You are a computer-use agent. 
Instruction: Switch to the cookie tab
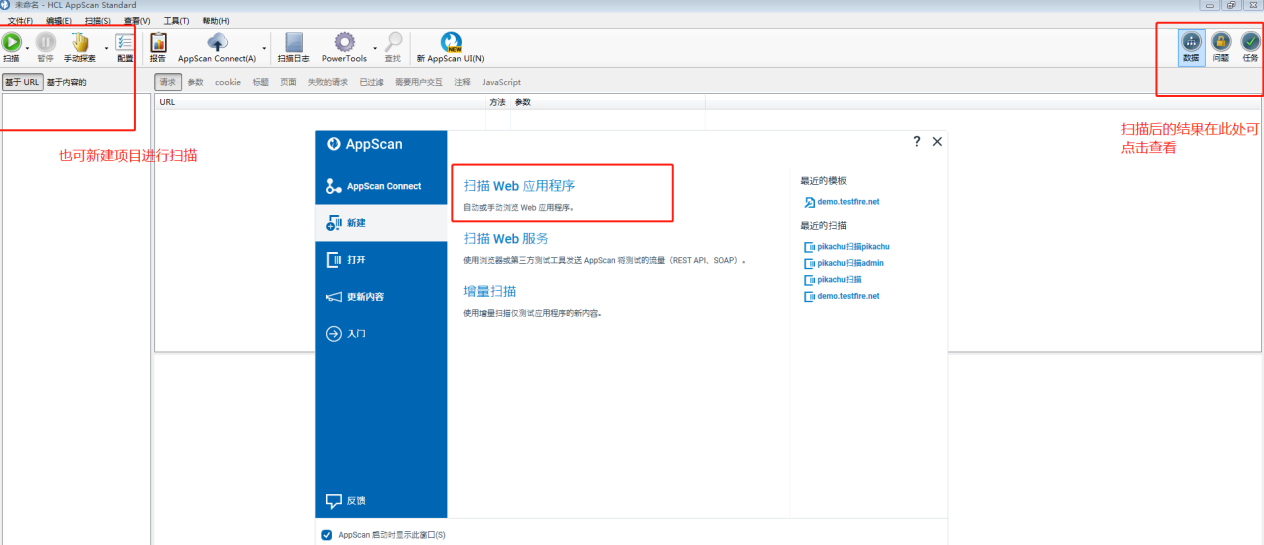228,82
